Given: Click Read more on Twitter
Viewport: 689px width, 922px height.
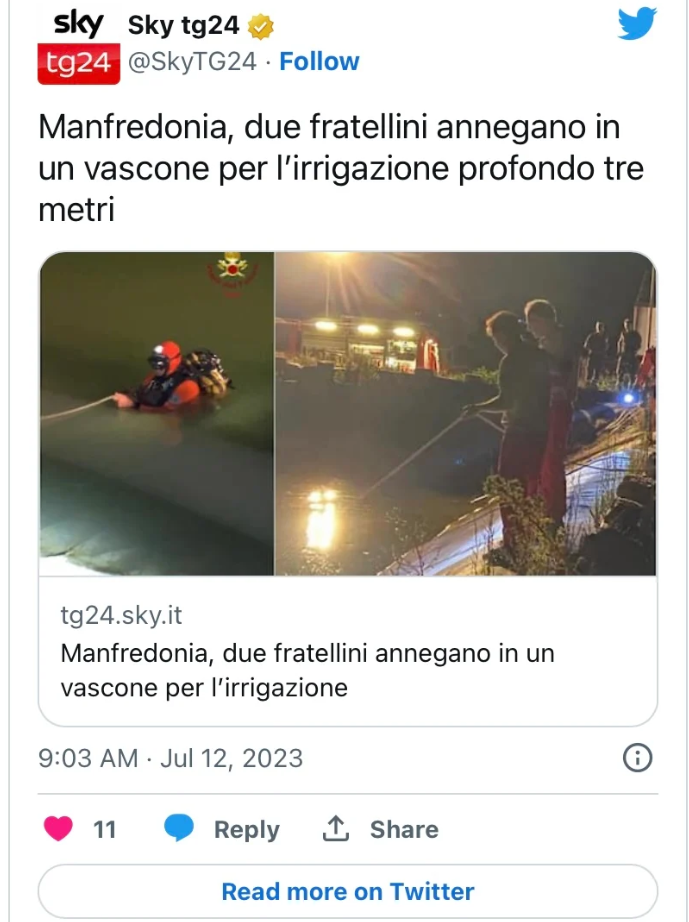Looking at the screenshot, I should pyautogui.click(x=348, y=891).
